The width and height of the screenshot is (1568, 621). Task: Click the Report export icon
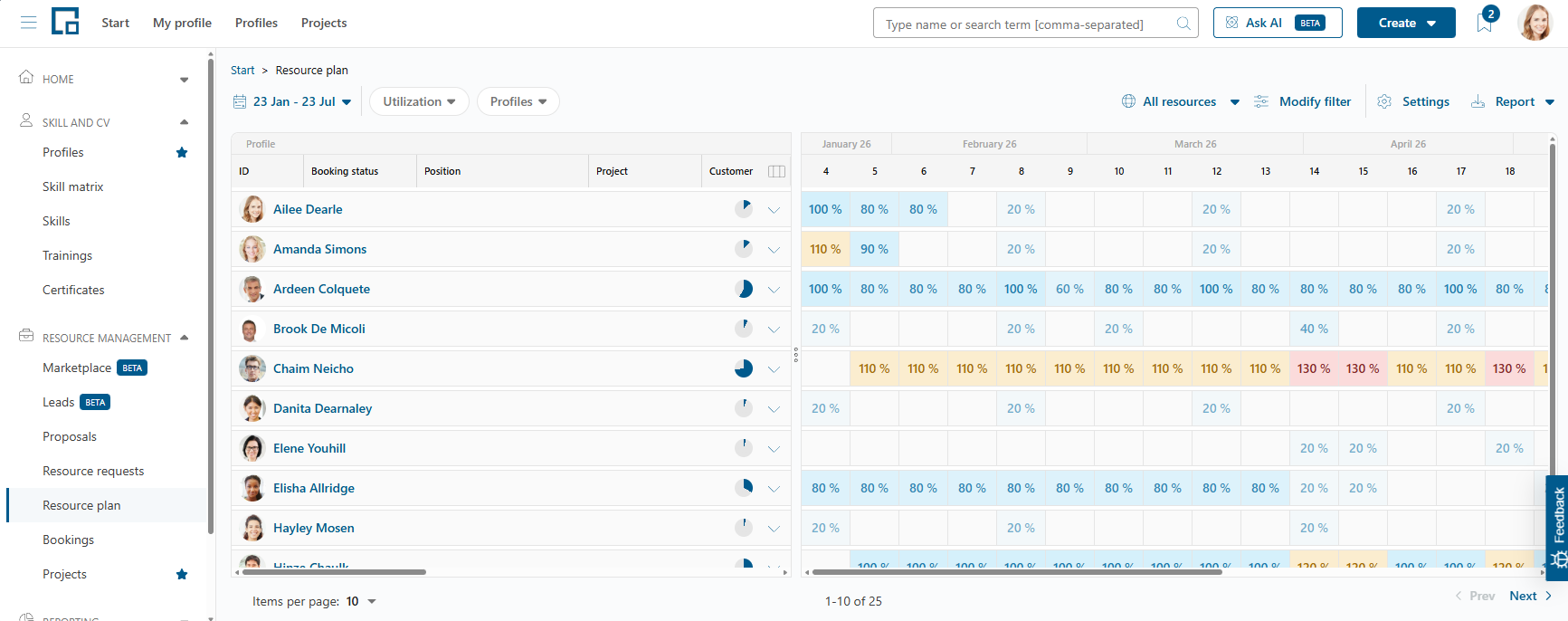pos(1478,101)
